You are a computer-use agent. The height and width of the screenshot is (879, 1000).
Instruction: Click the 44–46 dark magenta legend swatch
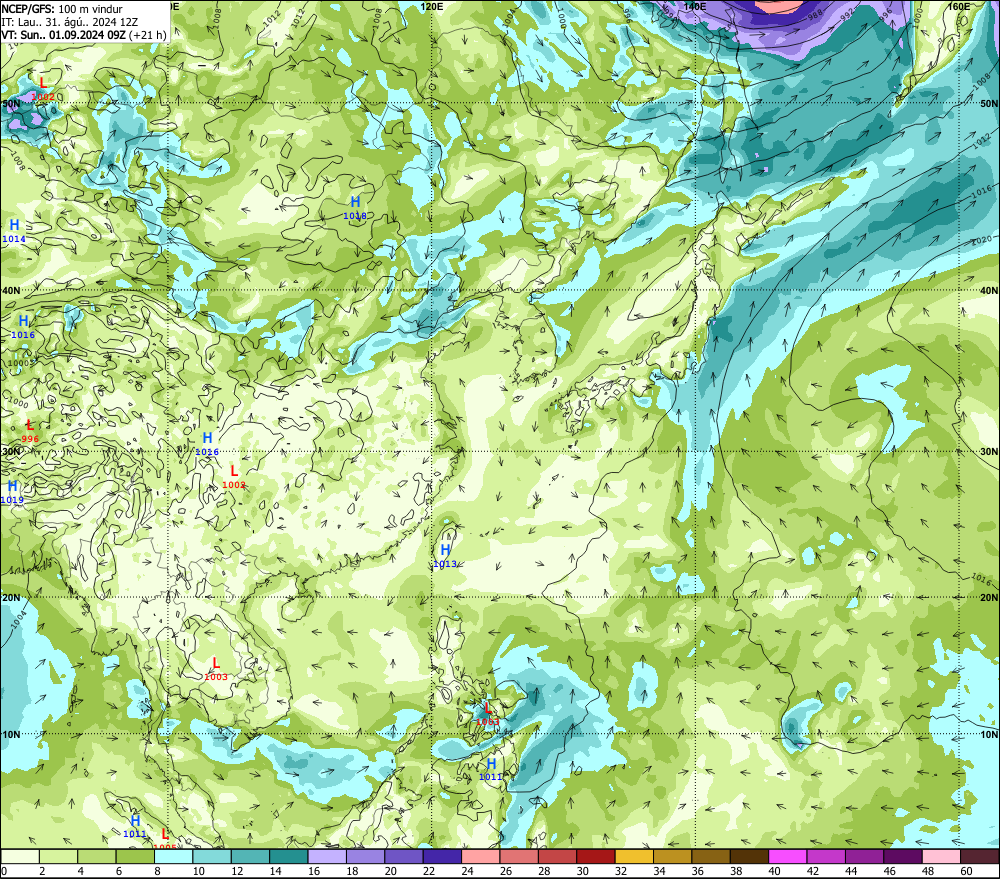pyautogui.click(x=864, y=856)
